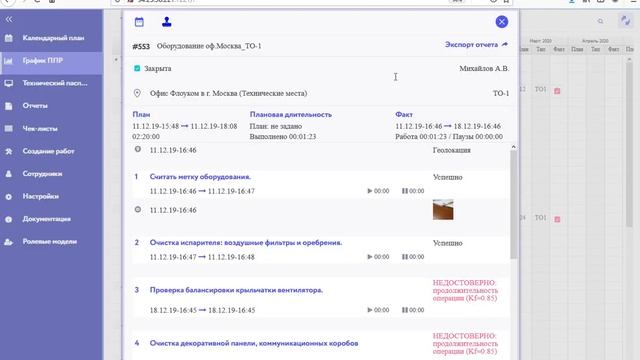
Task: Click the Календарный план calendar icon
Action: [x=9, y=38]
